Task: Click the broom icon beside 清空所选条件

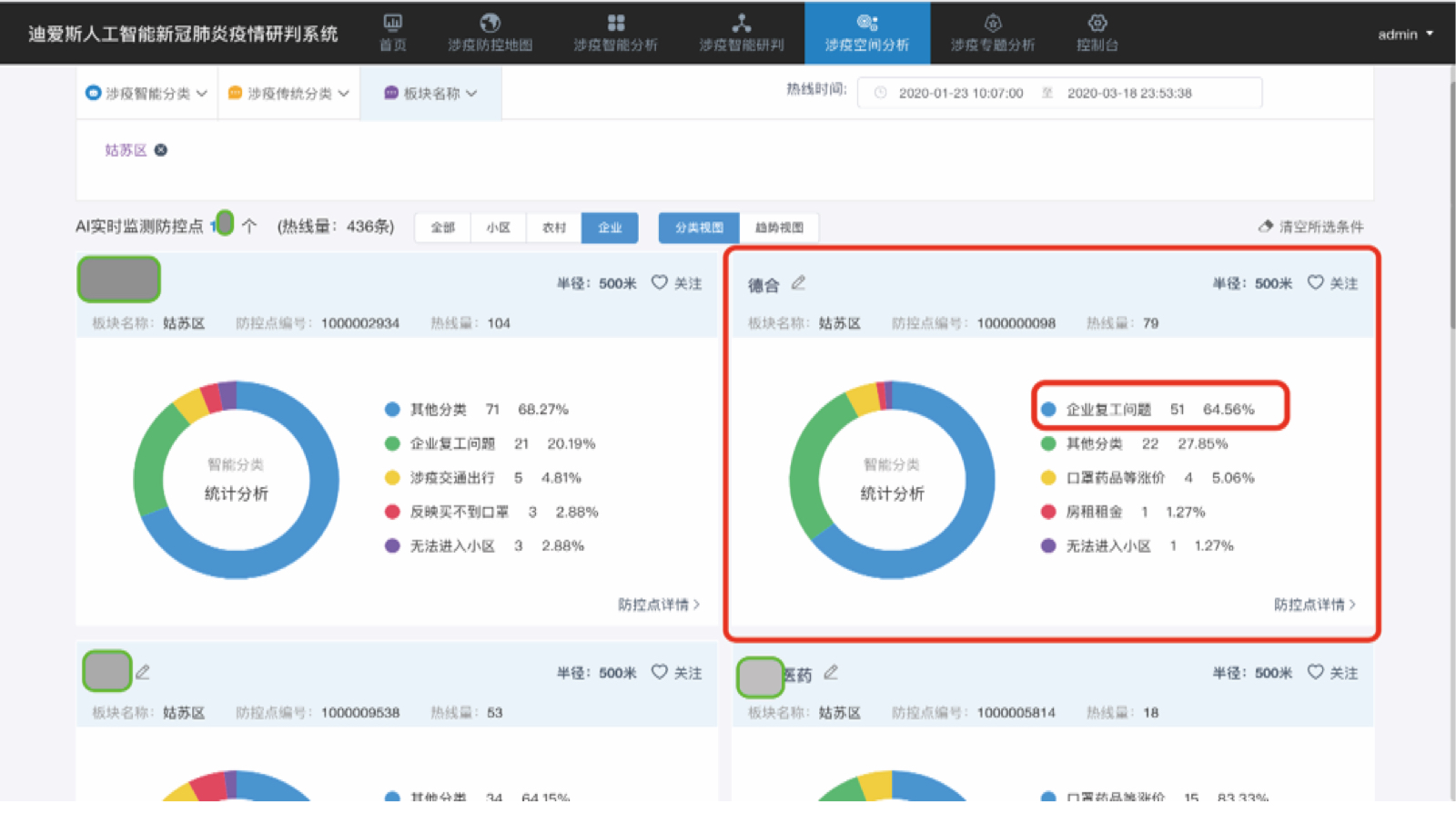Action: point(1265,226)
